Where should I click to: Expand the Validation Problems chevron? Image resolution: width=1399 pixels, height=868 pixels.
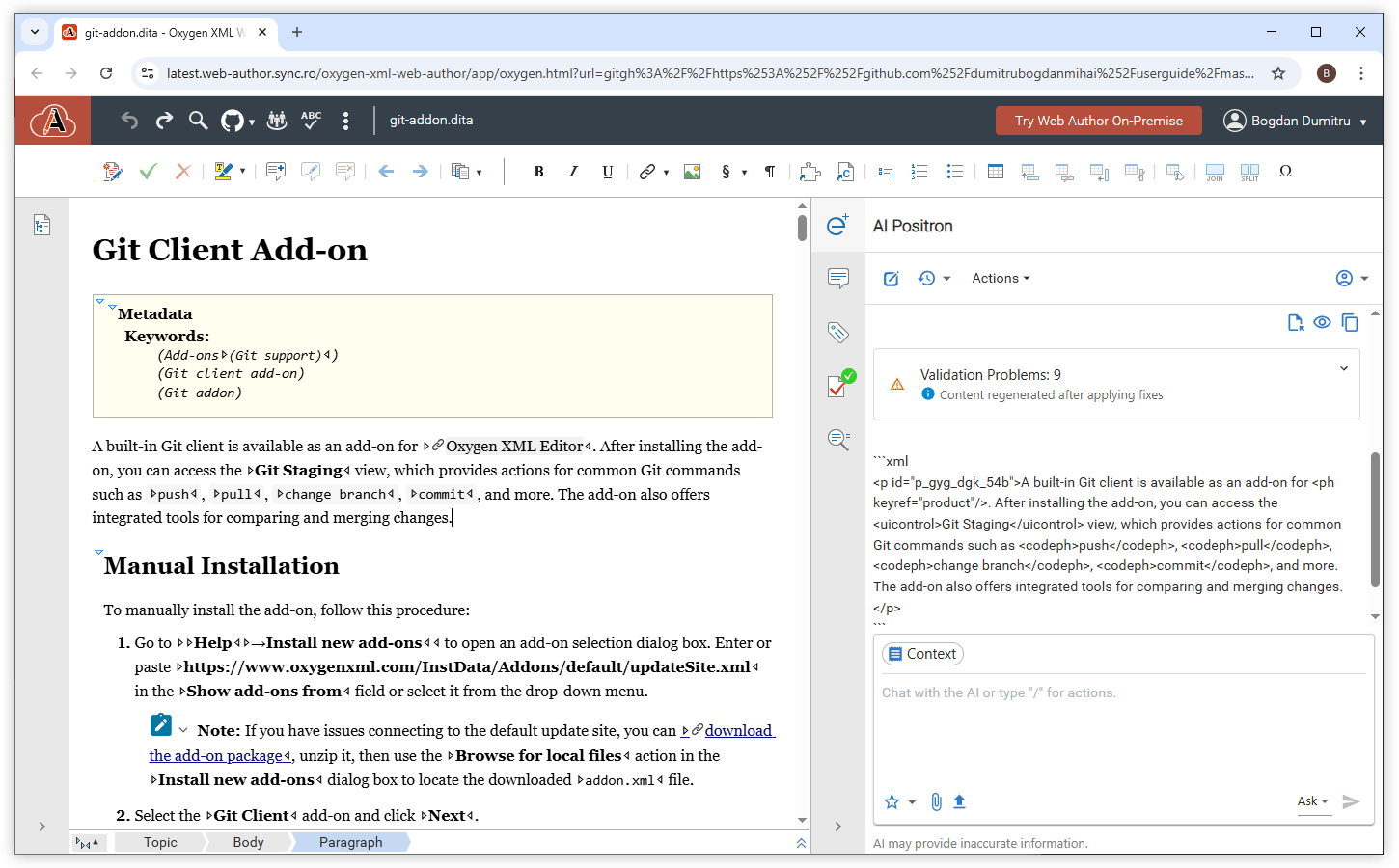[x=1343, y=369]
